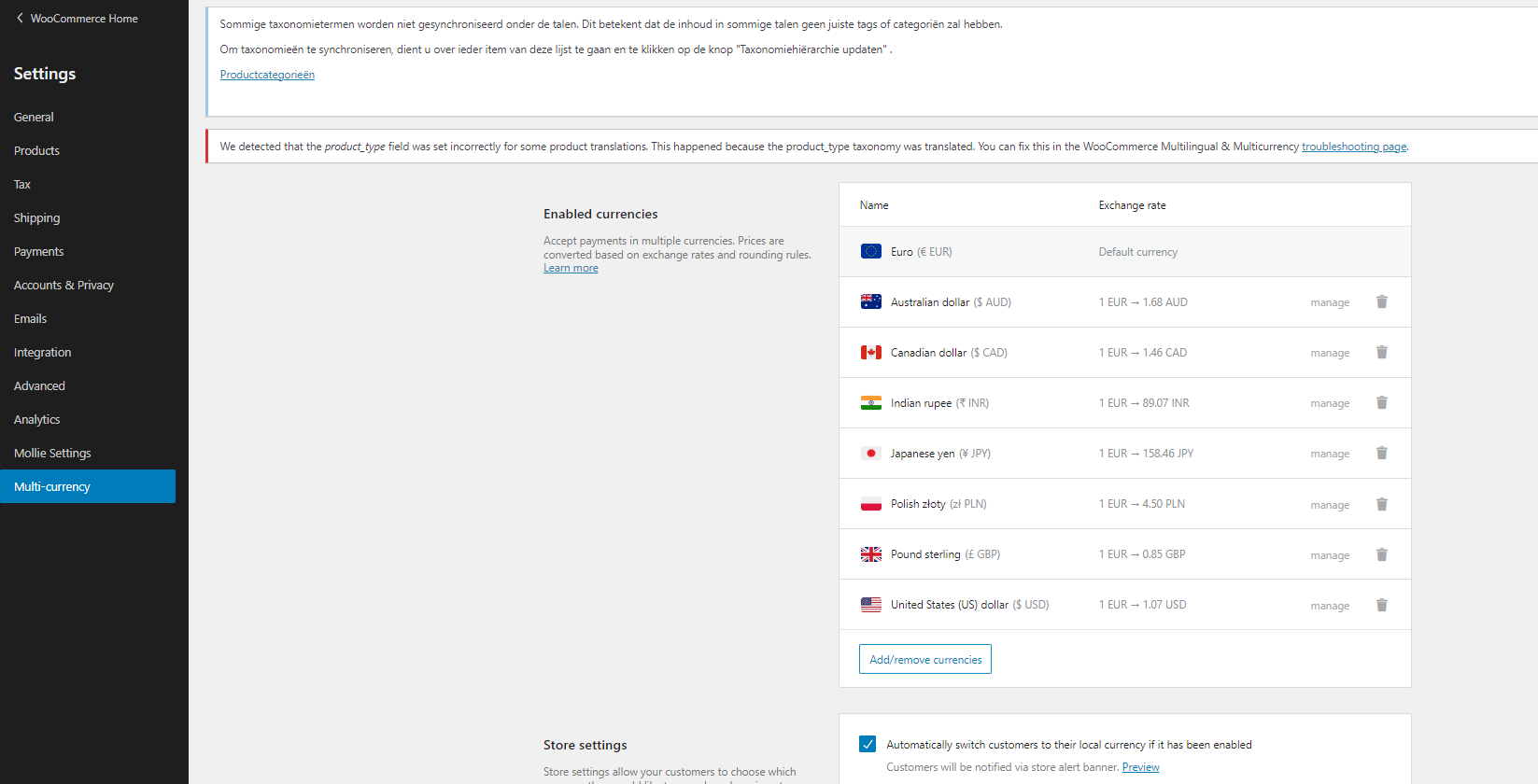Open Payments settings

38,251
